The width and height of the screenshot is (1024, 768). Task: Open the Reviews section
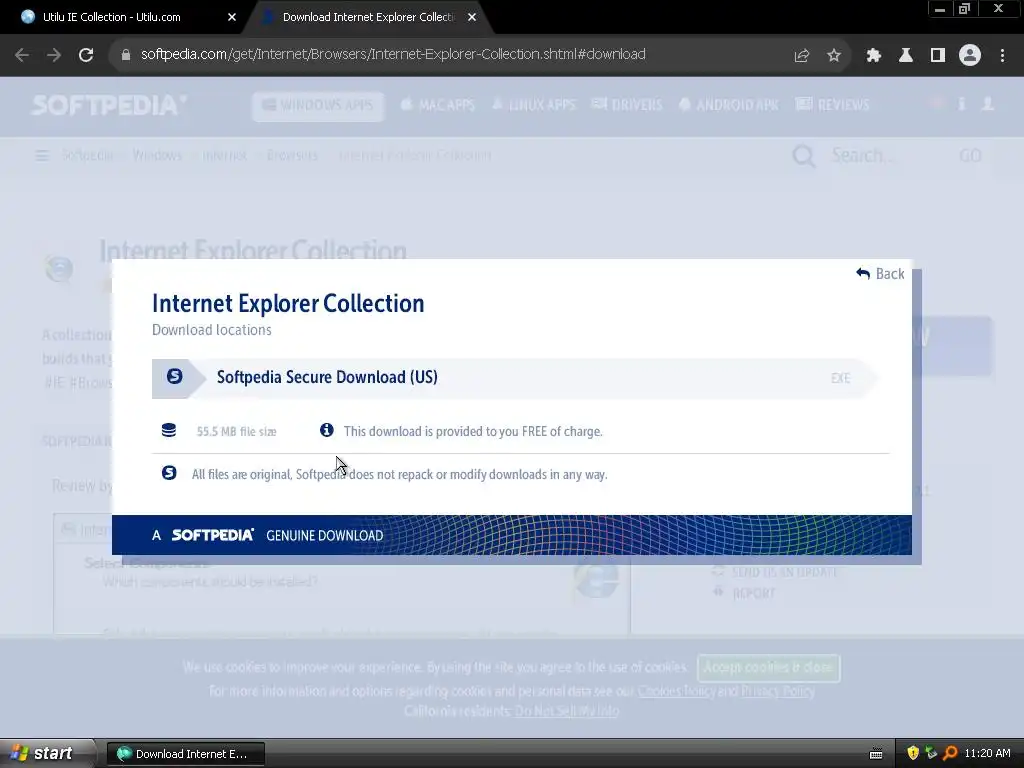833,105
